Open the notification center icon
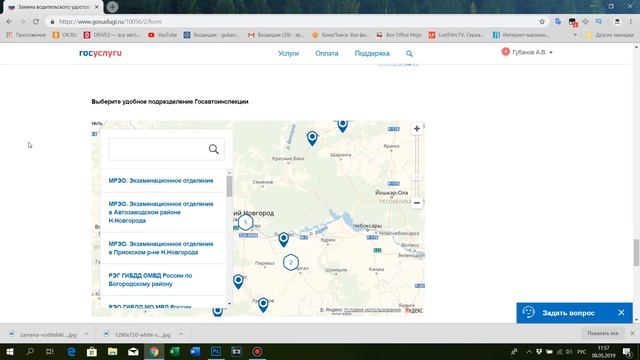This screenshot has width=640, height=360. [x=627, y=351]
